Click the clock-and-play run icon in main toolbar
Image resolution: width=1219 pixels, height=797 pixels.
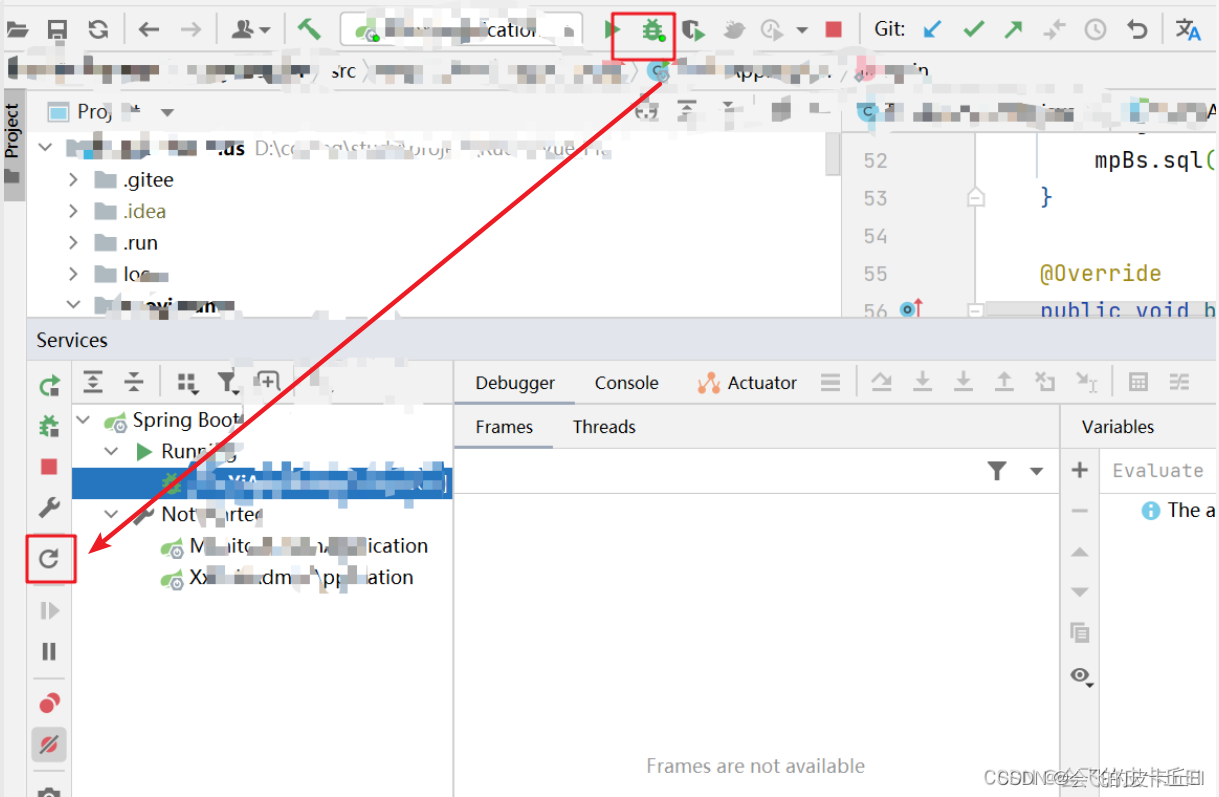[x=772, y=30]
